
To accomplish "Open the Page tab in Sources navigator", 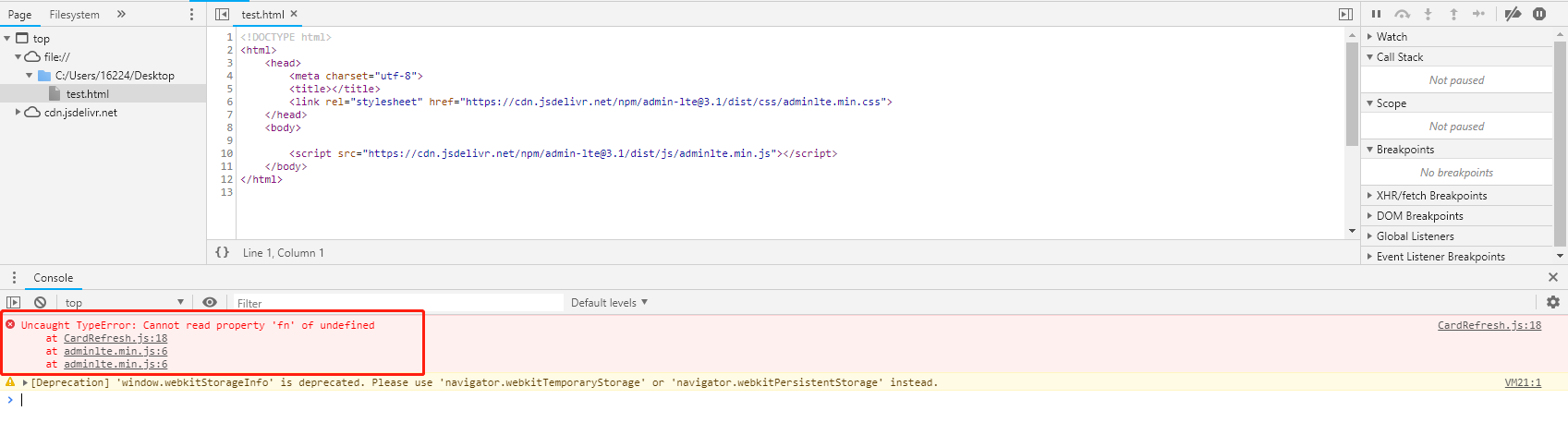I will (x=19, y=15).
